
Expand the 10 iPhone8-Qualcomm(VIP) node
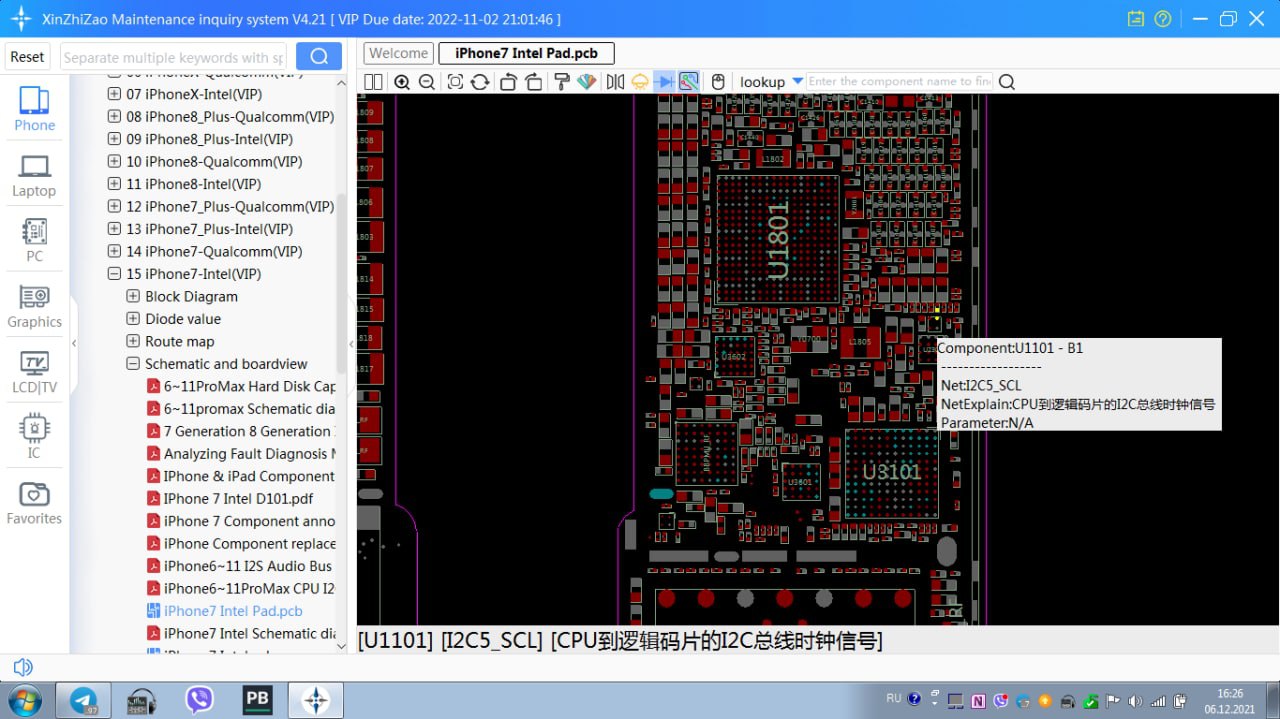(x=114, y=162)
